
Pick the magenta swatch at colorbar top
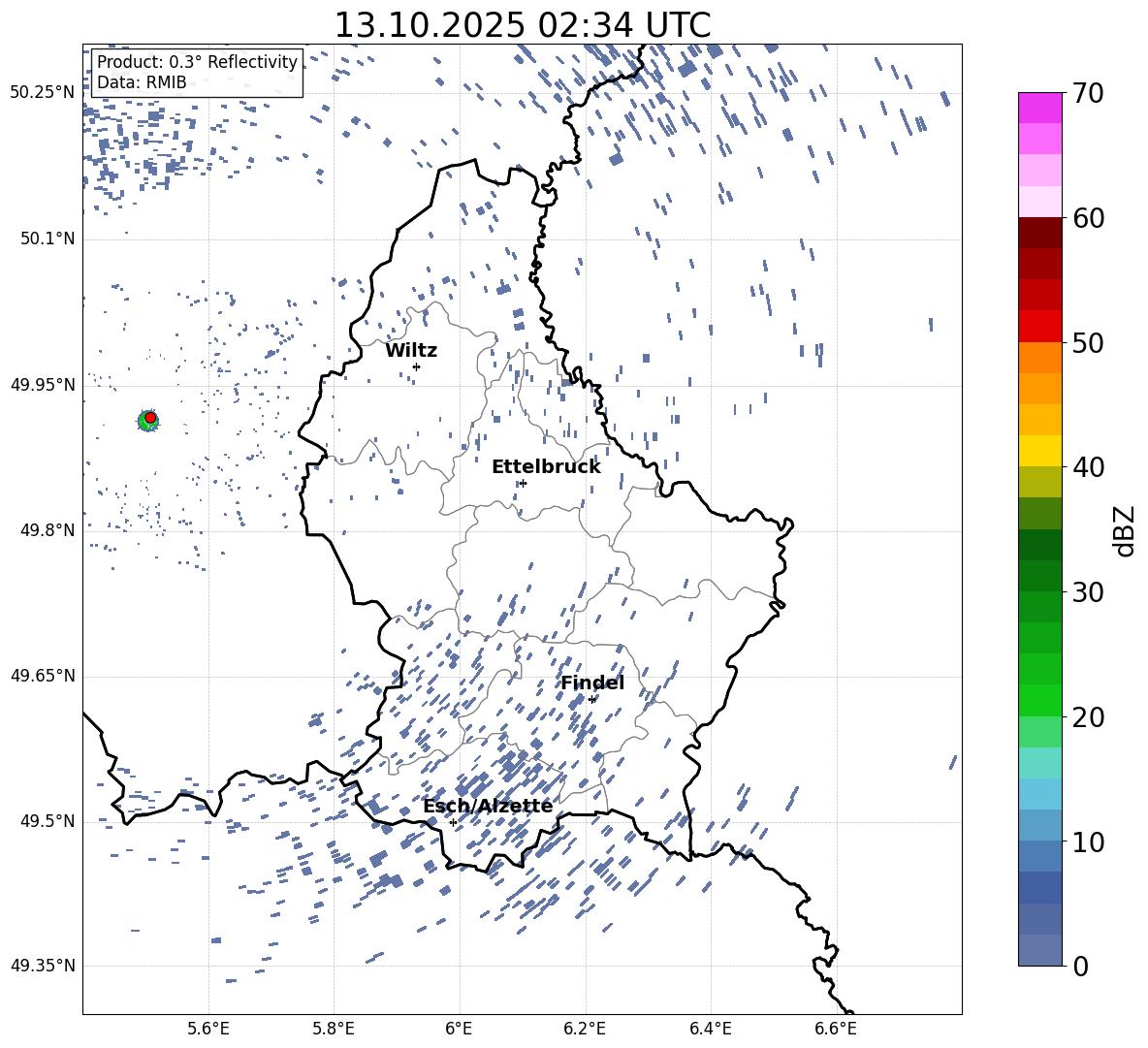(1040, 108)
